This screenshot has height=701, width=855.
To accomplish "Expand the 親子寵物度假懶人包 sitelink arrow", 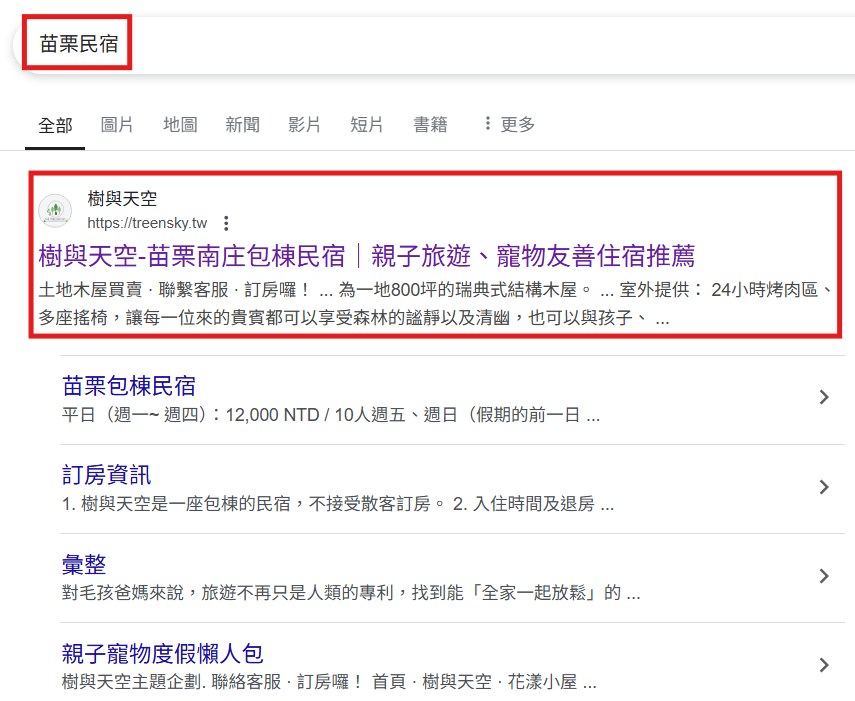I will (x=824, y=665).
